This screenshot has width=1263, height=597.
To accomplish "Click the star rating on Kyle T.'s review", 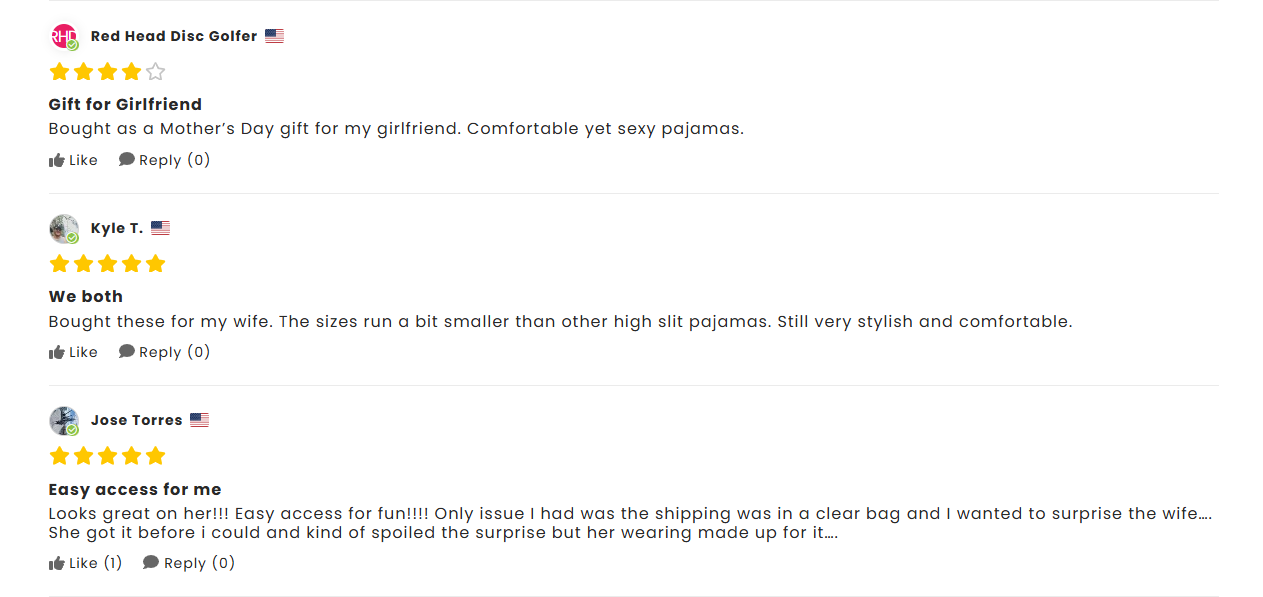I will [x=107, y=264].
